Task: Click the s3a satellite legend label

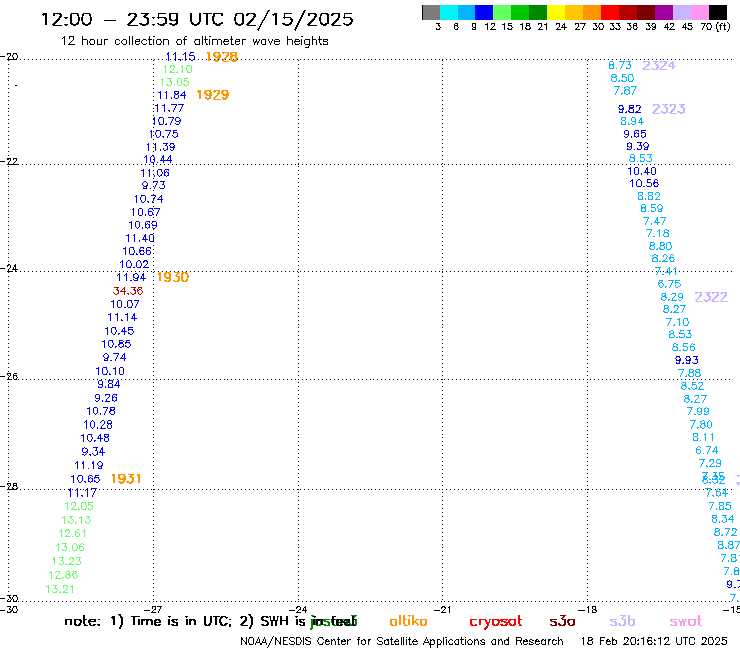Action: 562,621
